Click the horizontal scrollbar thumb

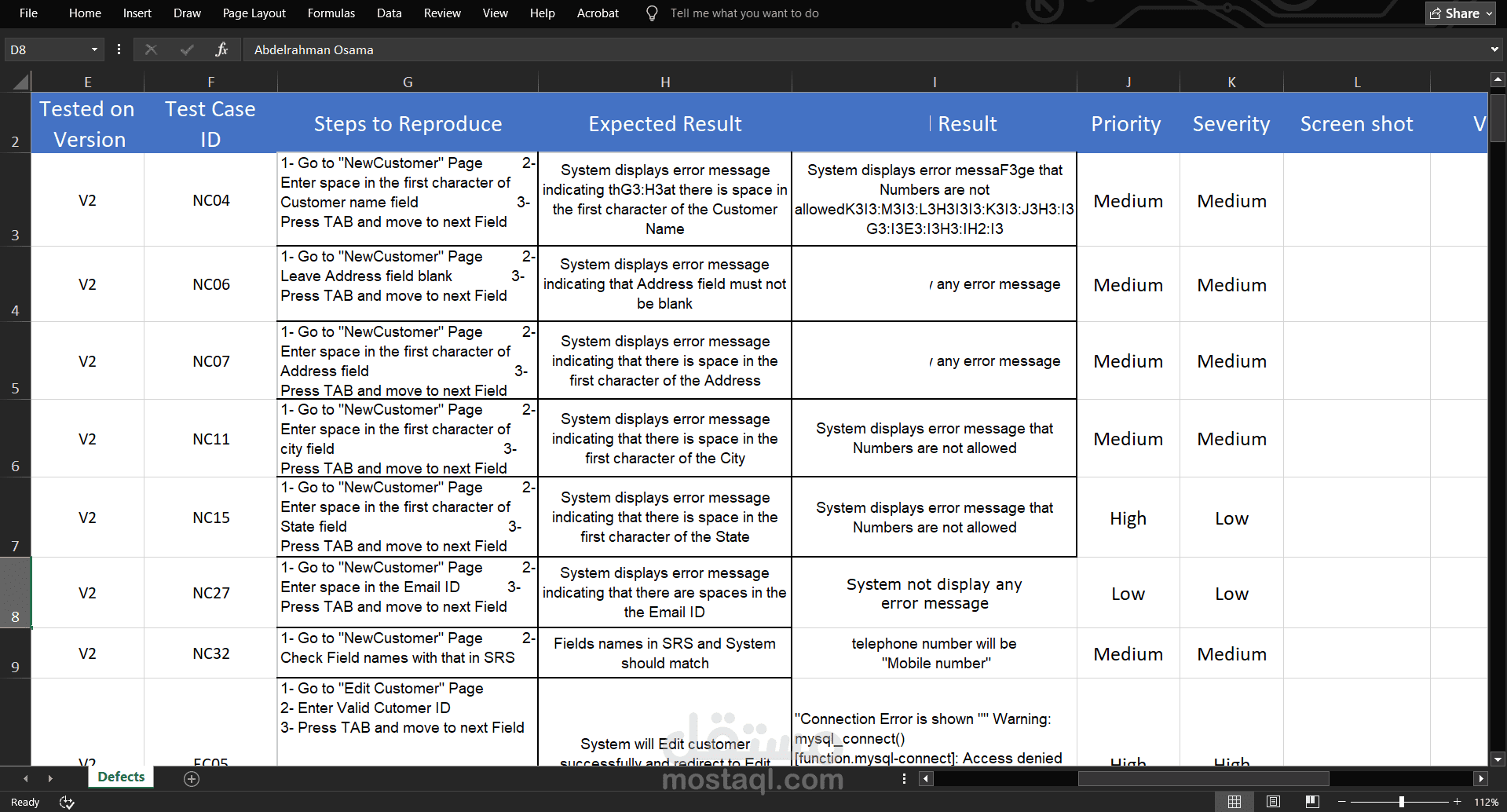click(1203, 779)
